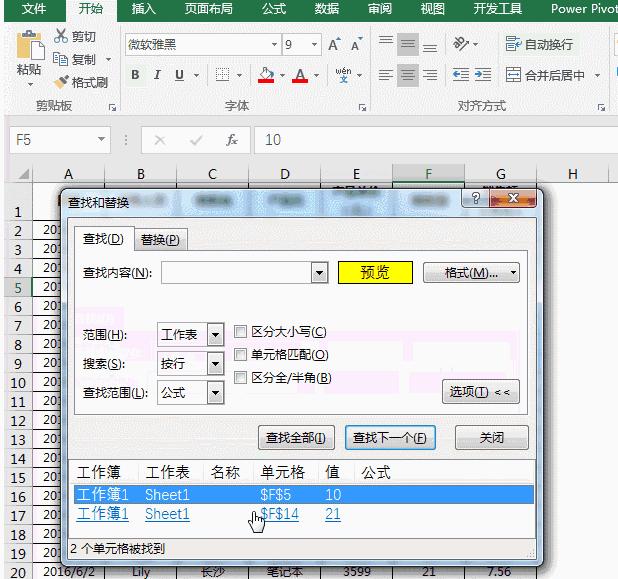The width and height of the screenshot is (618, 579).
Task: Center text horizontally
Action: click(408, 74)
